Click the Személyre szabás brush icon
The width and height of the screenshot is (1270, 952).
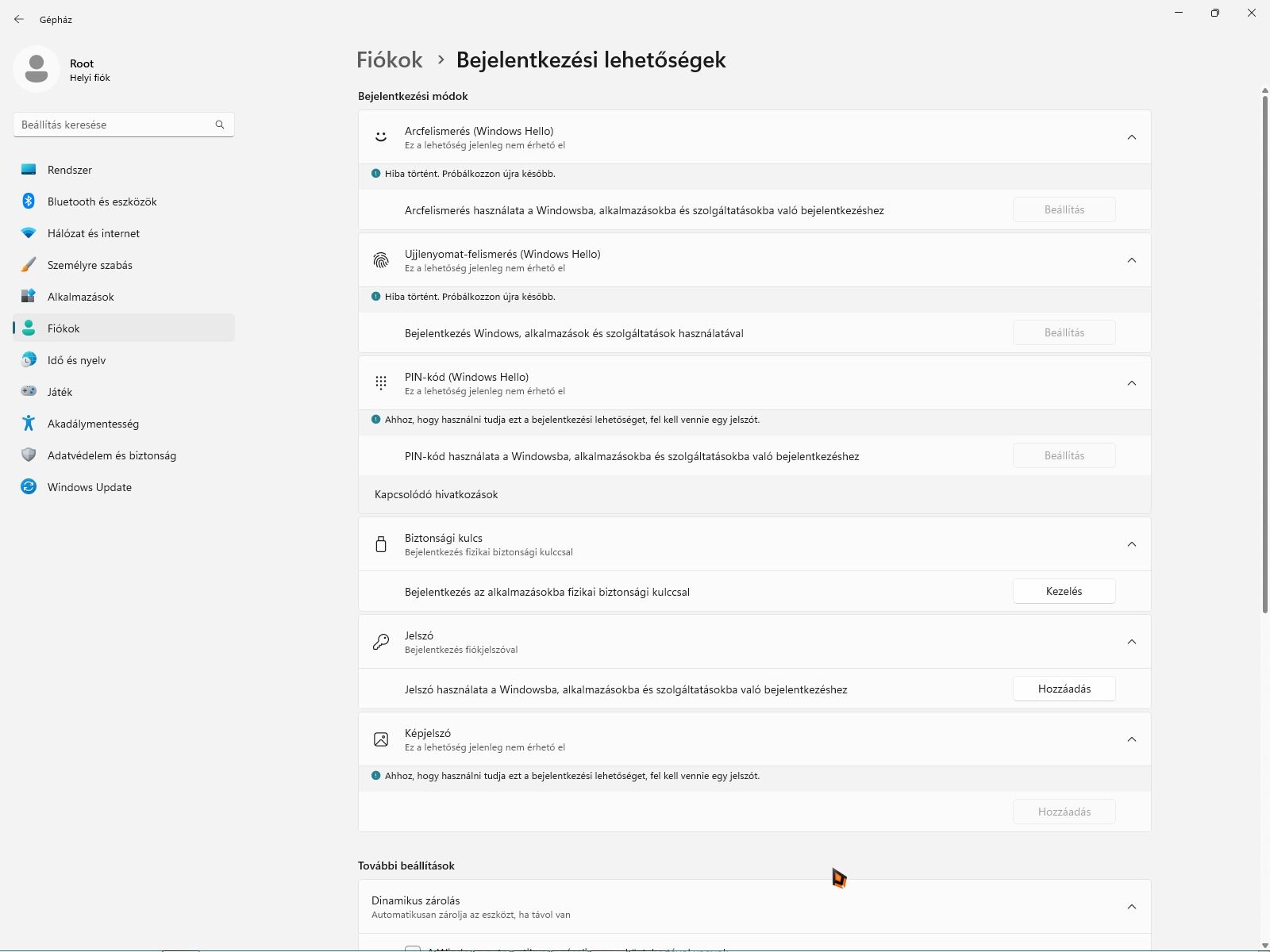coord(29,265)
